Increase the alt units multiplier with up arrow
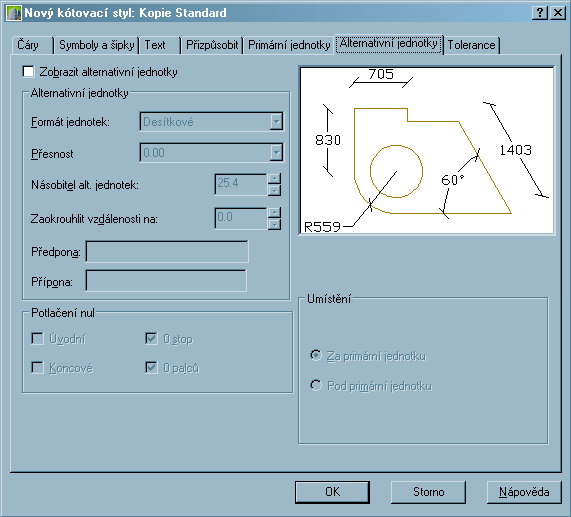This screenshot has height=517, width=571. click(274, 179)
